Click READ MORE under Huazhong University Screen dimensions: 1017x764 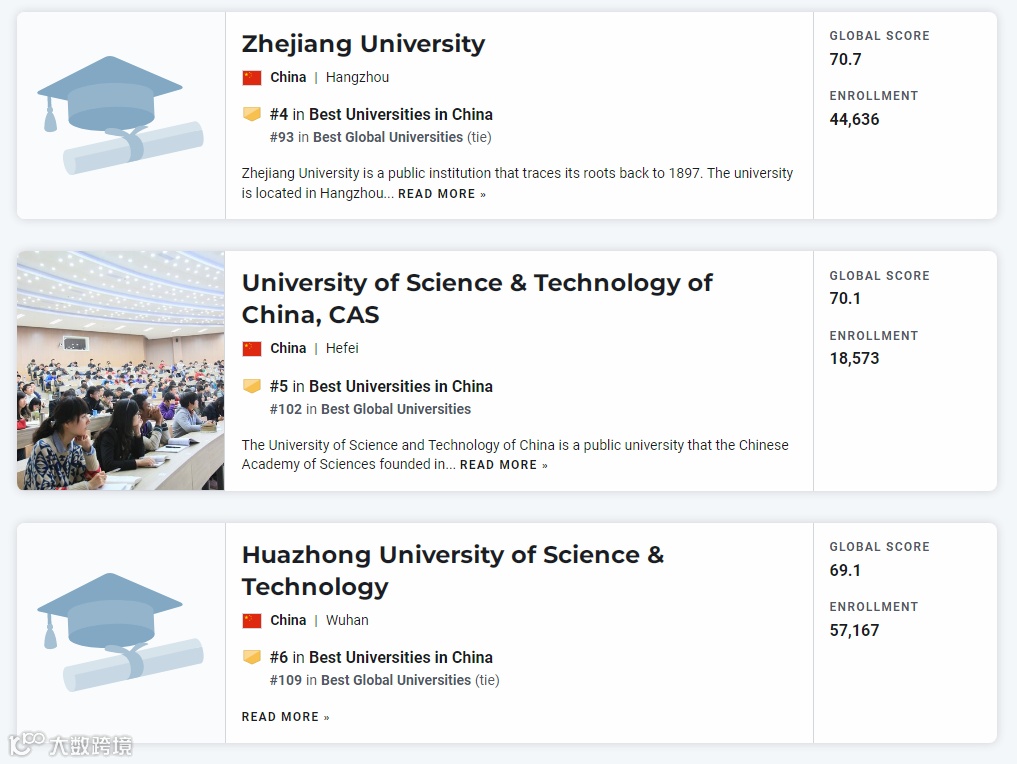point(285,717)
